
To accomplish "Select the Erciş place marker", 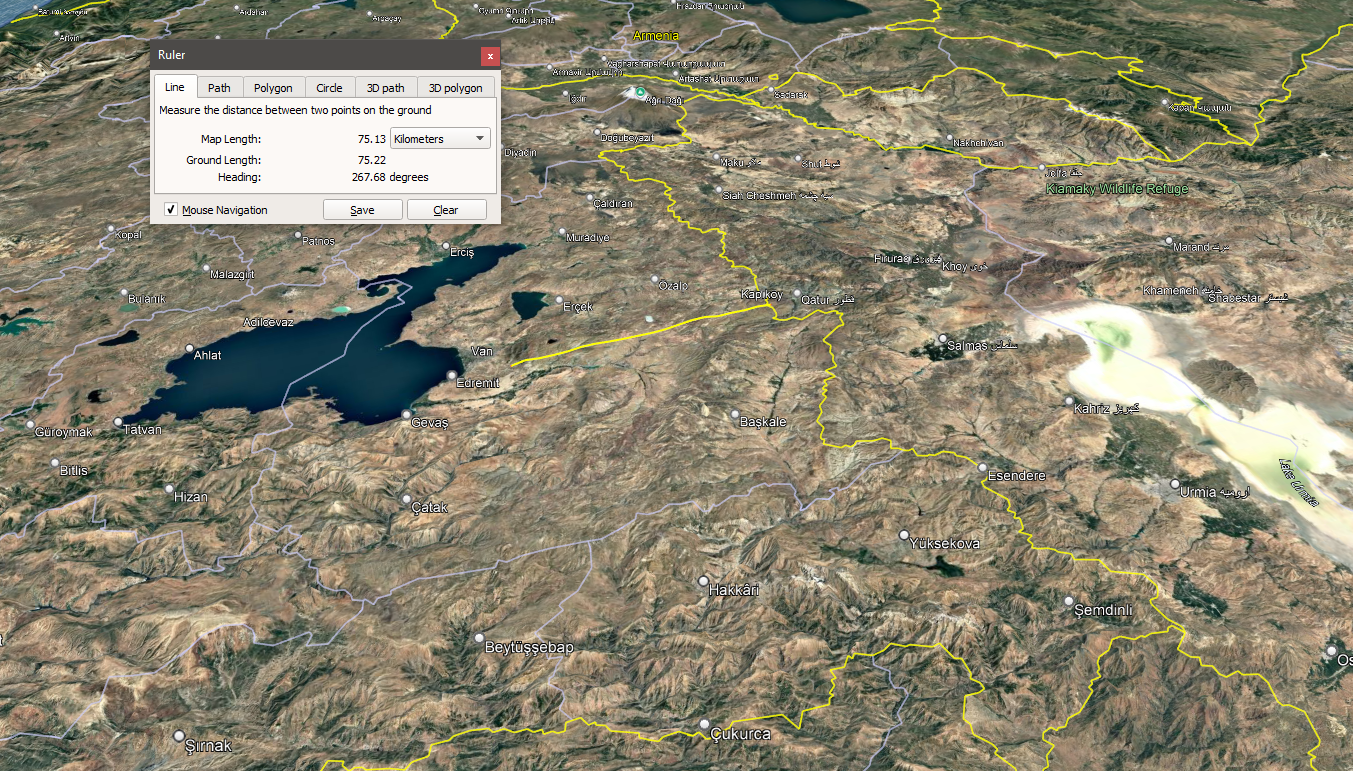I will 446,245.
